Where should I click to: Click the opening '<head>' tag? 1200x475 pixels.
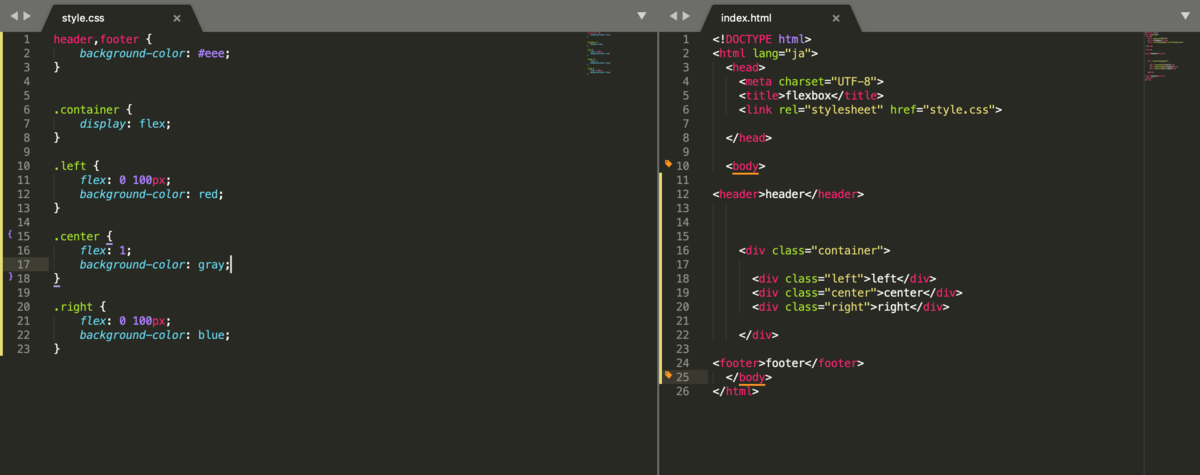tap(745, 67)
